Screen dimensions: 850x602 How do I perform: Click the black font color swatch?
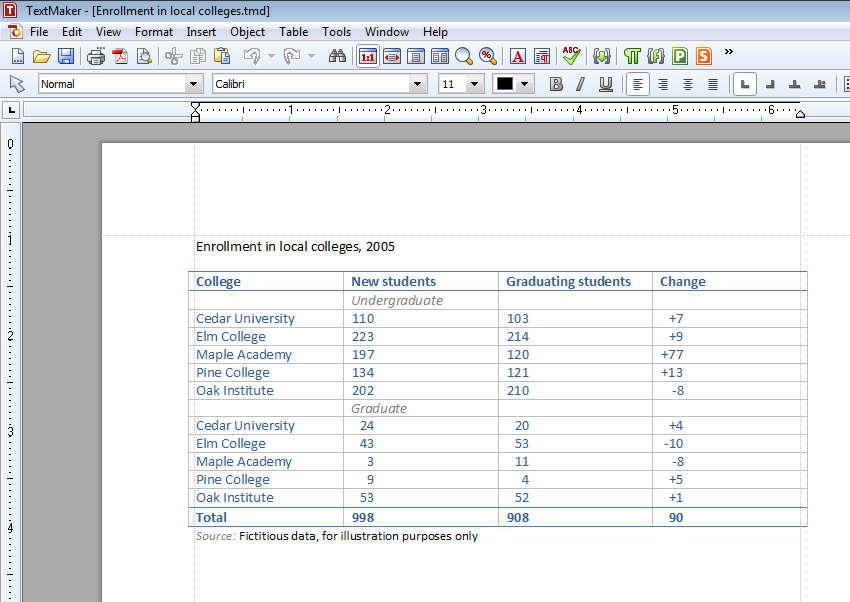point(505,84)
